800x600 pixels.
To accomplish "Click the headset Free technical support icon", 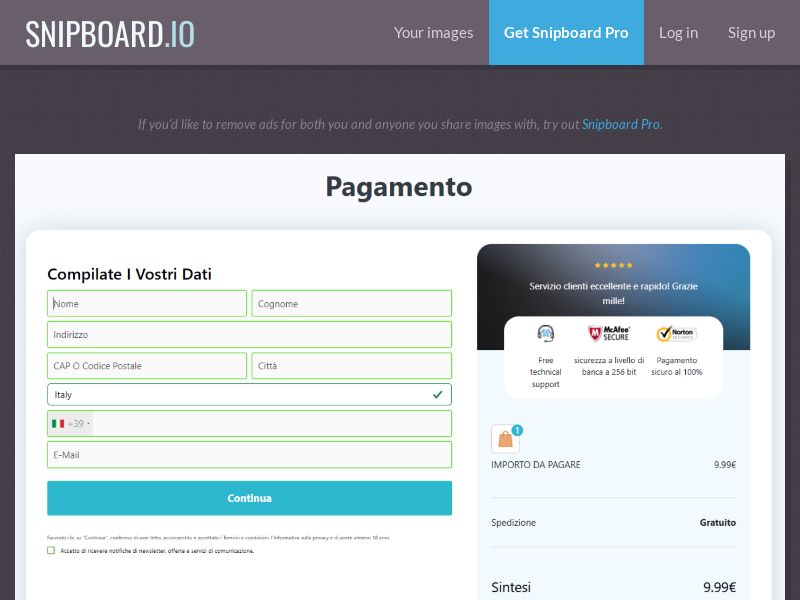I will pos(545,333).
